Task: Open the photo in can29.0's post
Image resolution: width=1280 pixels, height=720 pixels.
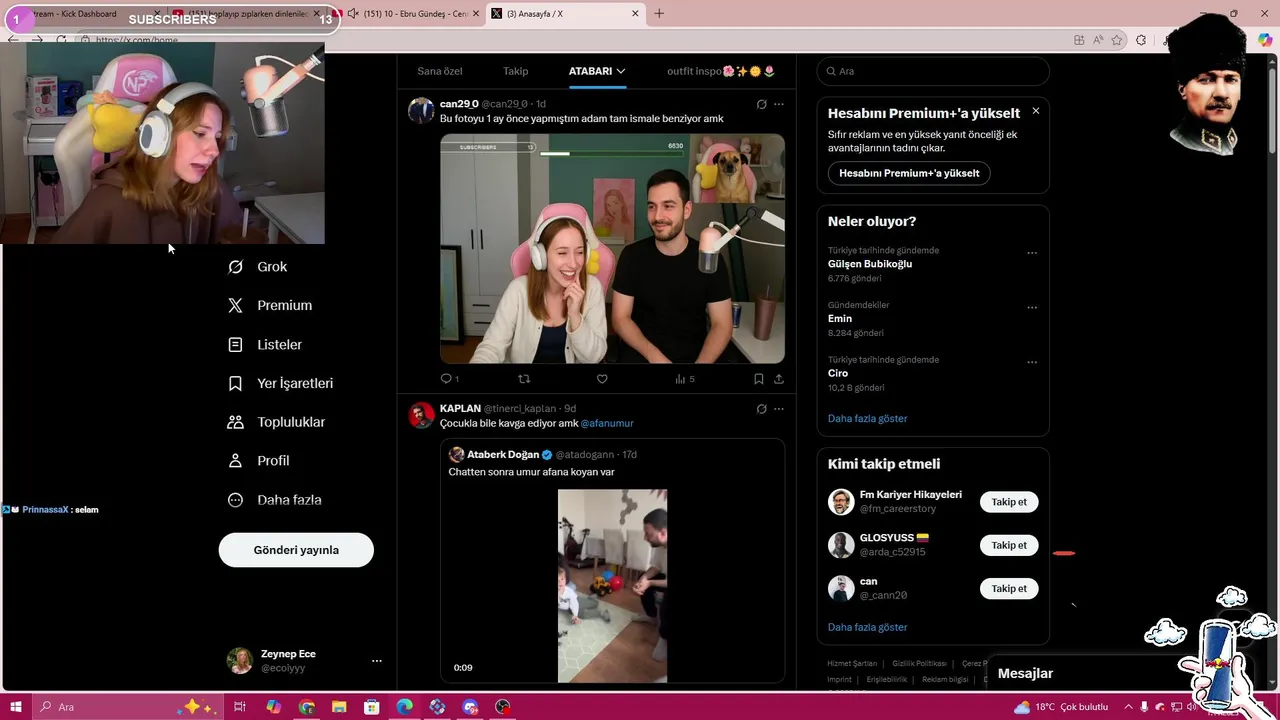Action: coord(612,248)
